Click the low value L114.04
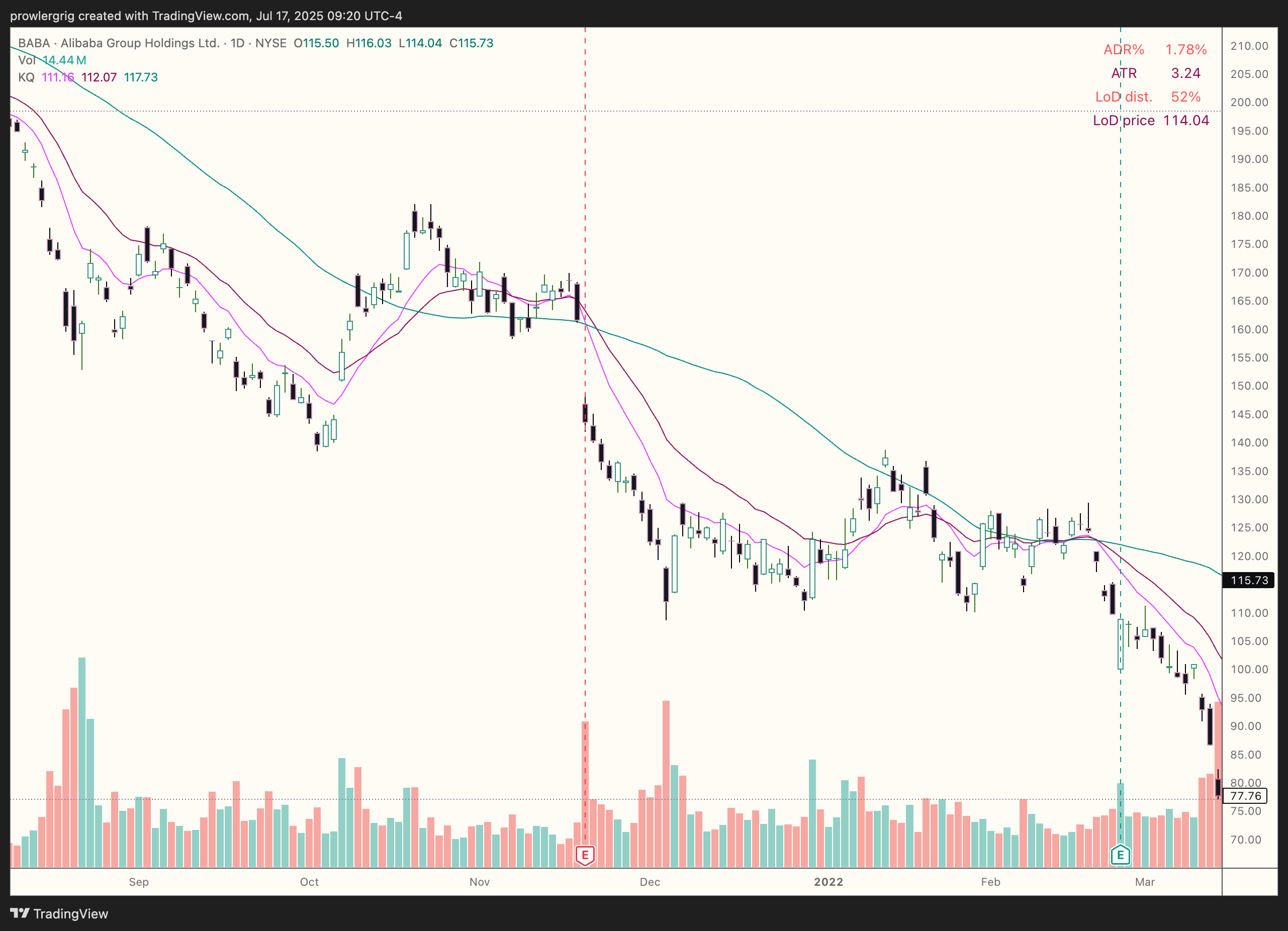 coord(420,43)
